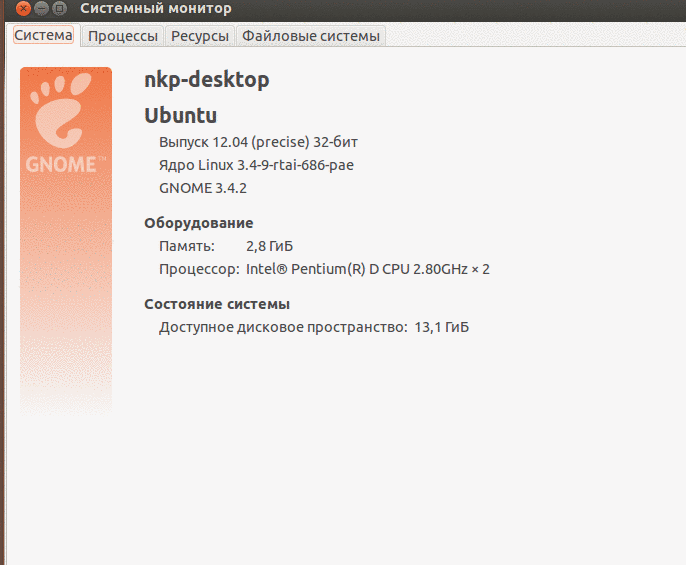
Task: Minimize the Системный монитор window
Action: [41, 8]
